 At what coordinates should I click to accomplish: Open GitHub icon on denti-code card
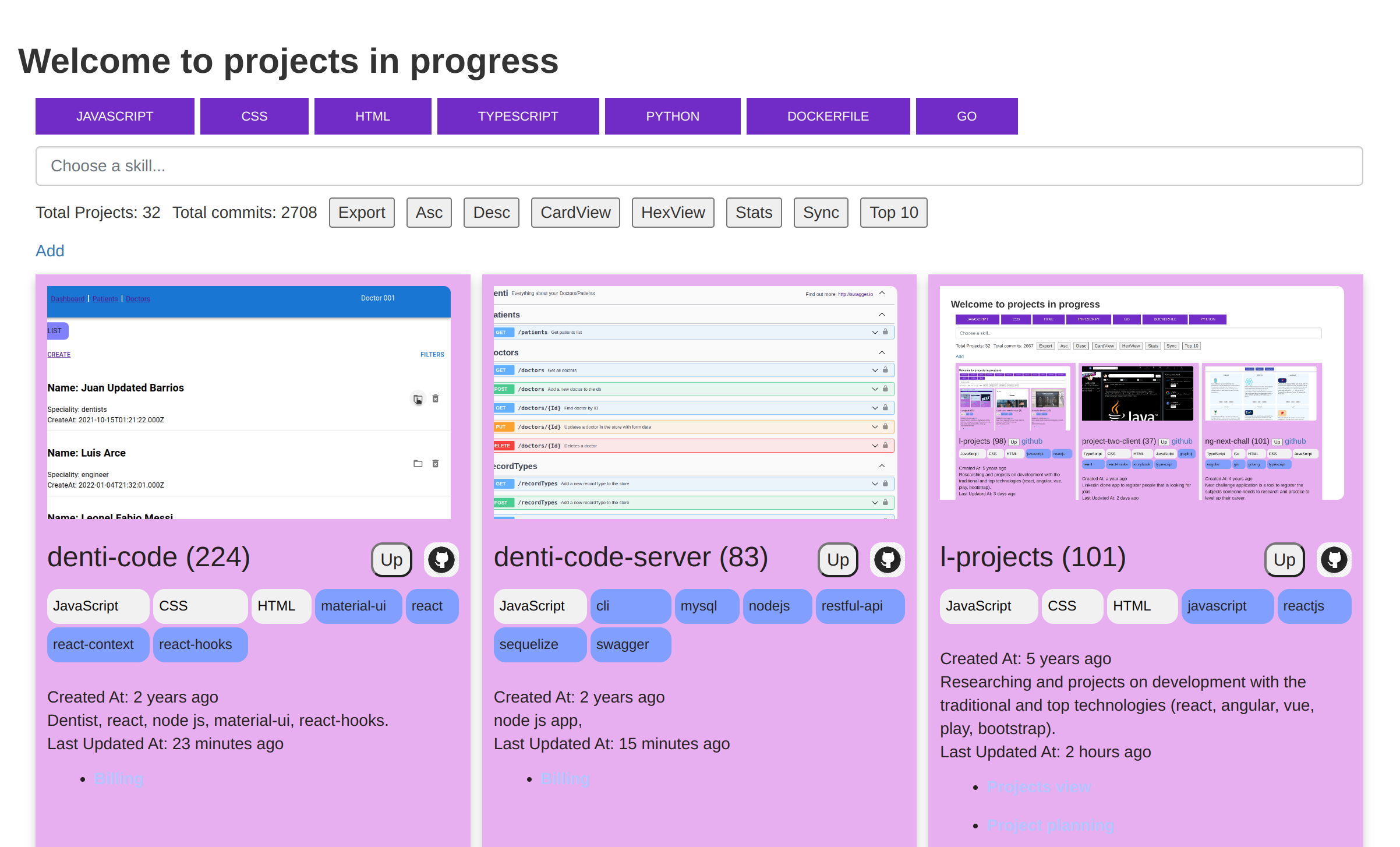pos(441,560)
